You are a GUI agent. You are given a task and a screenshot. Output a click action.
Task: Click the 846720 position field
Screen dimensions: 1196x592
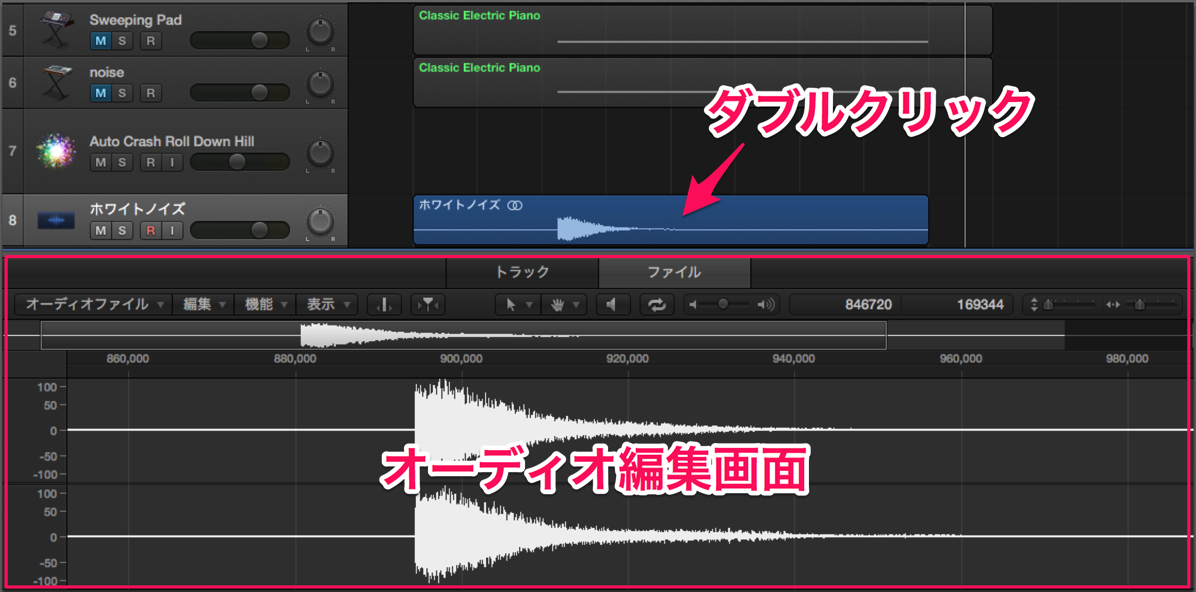(845, 304)
